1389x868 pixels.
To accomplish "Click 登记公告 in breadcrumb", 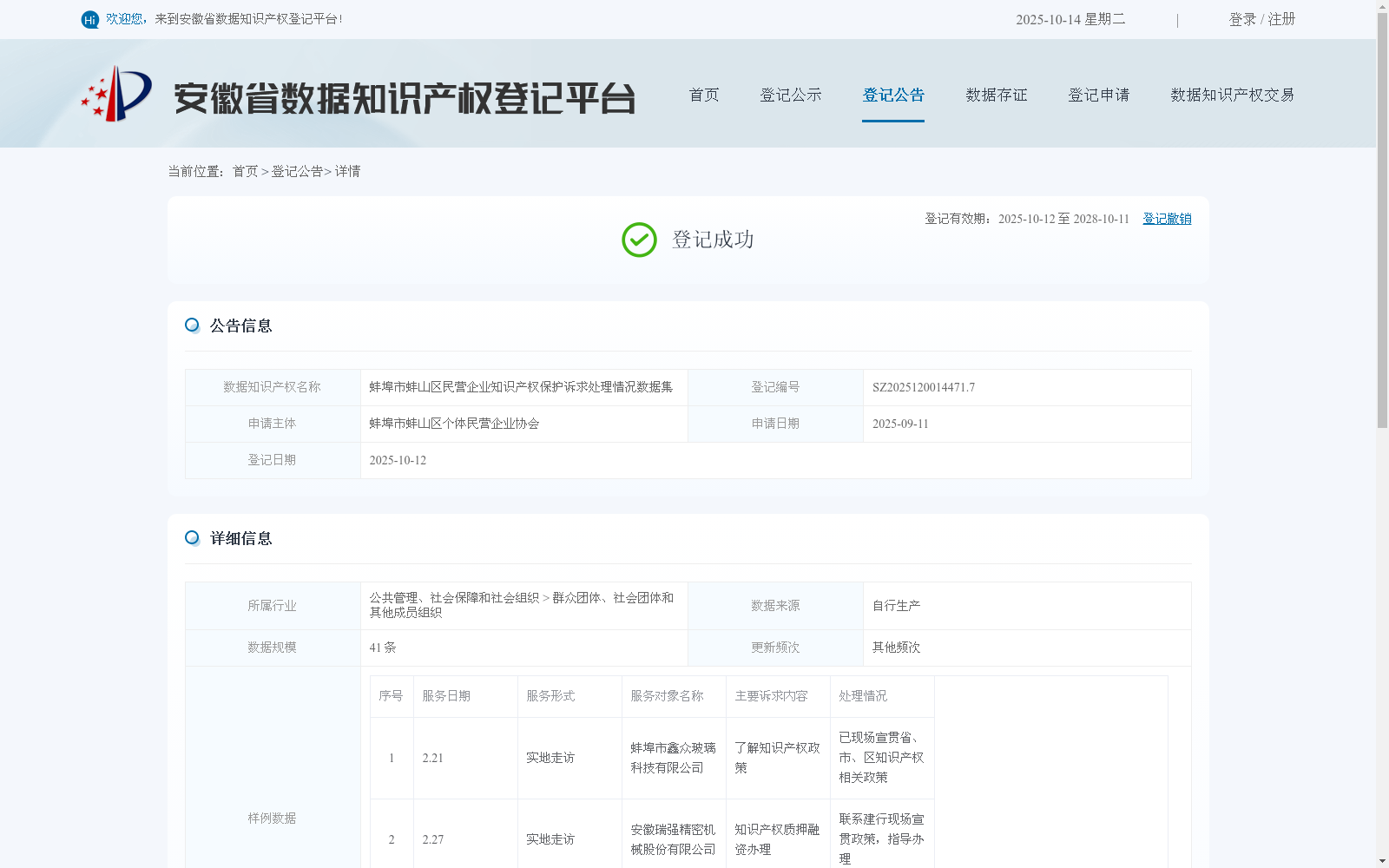I will pos(297,172).
